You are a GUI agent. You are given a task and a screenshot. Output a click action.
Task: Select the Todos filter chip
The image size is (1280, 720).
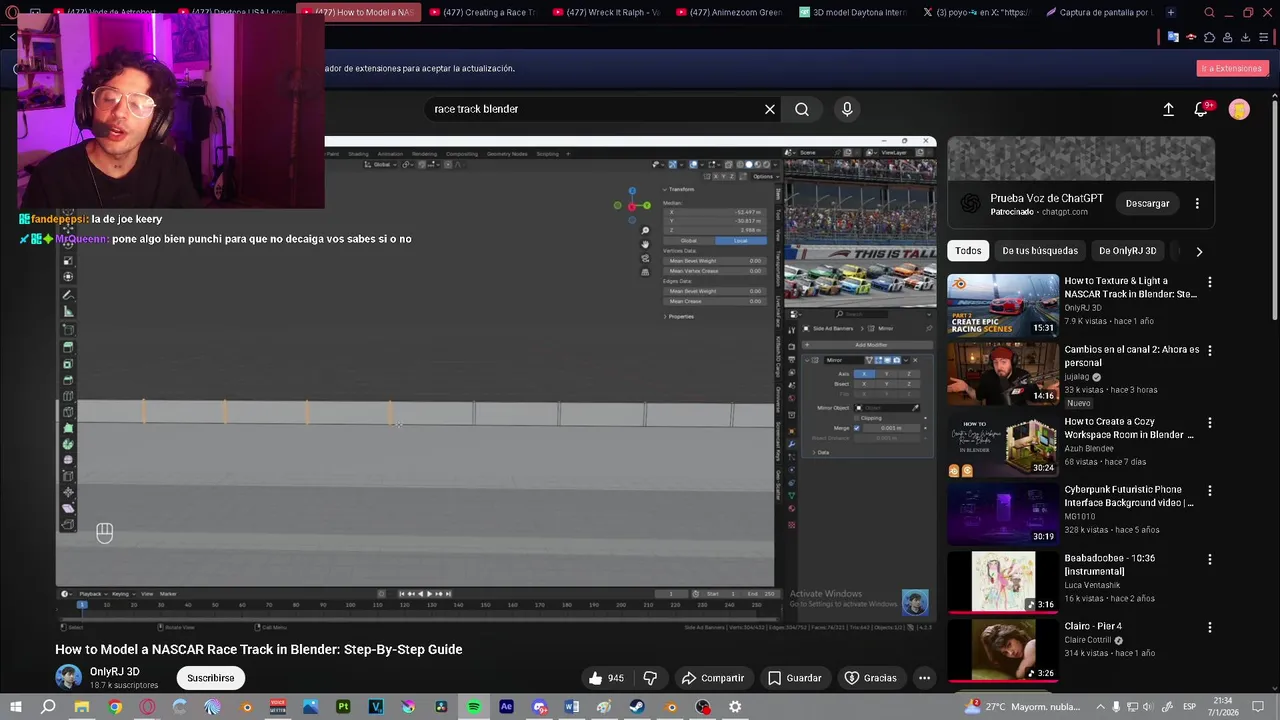coord(968,251)
